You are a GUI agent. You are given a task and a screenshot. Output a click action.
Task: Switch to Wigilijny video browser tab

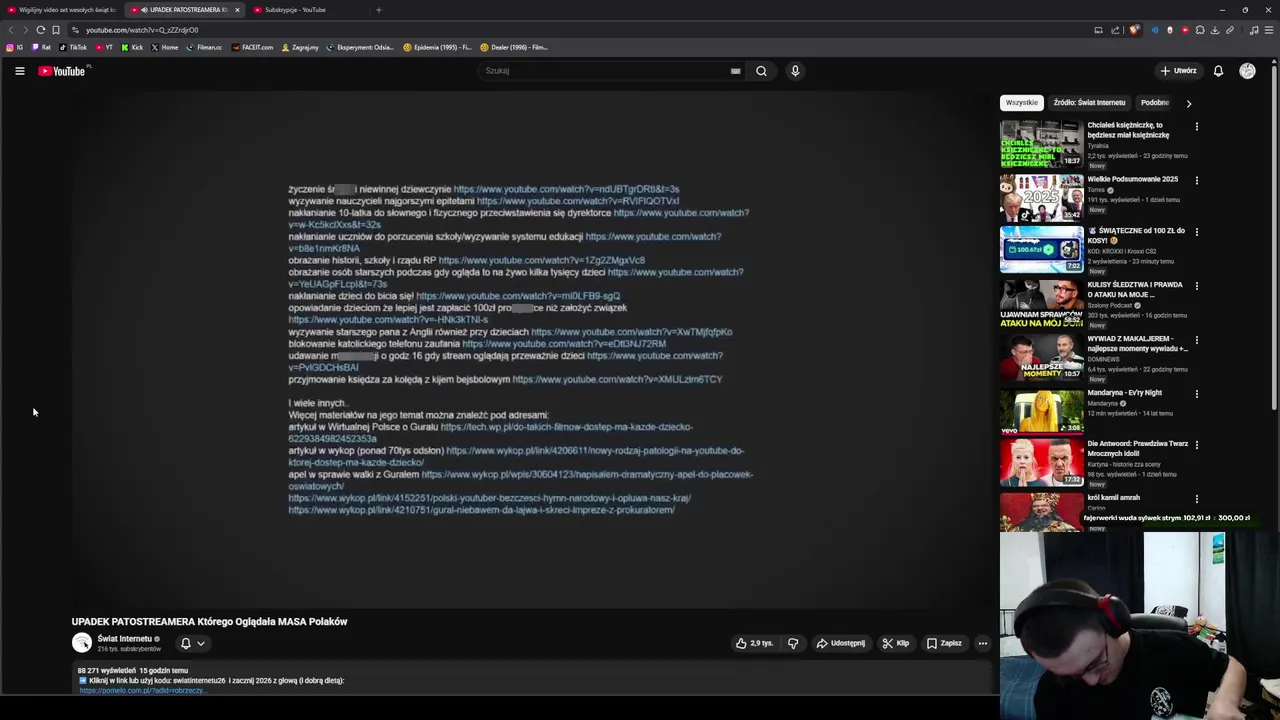tap(61, 10)
